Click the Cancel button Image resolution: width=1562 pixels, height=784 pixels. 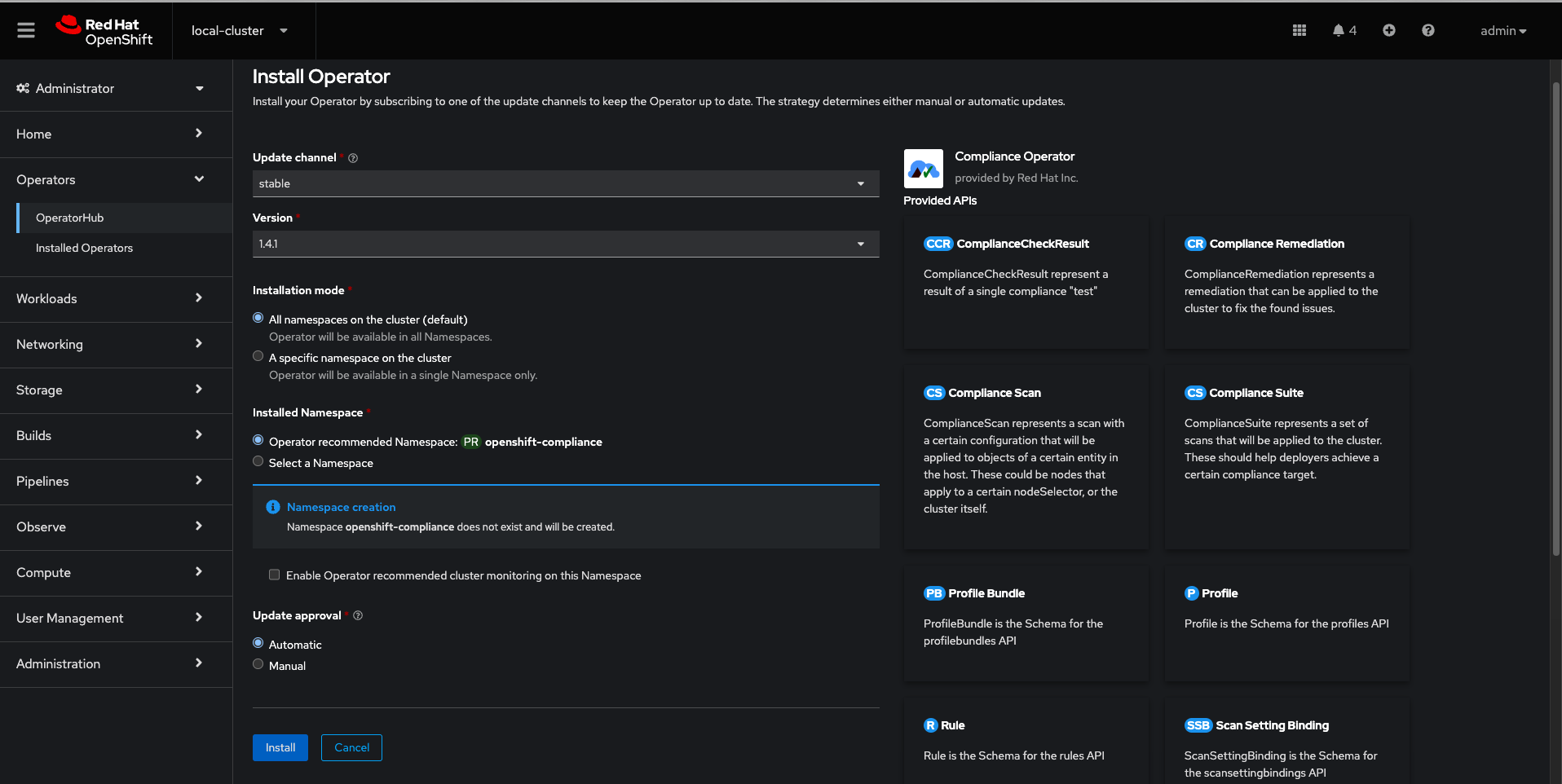(351, 747)
